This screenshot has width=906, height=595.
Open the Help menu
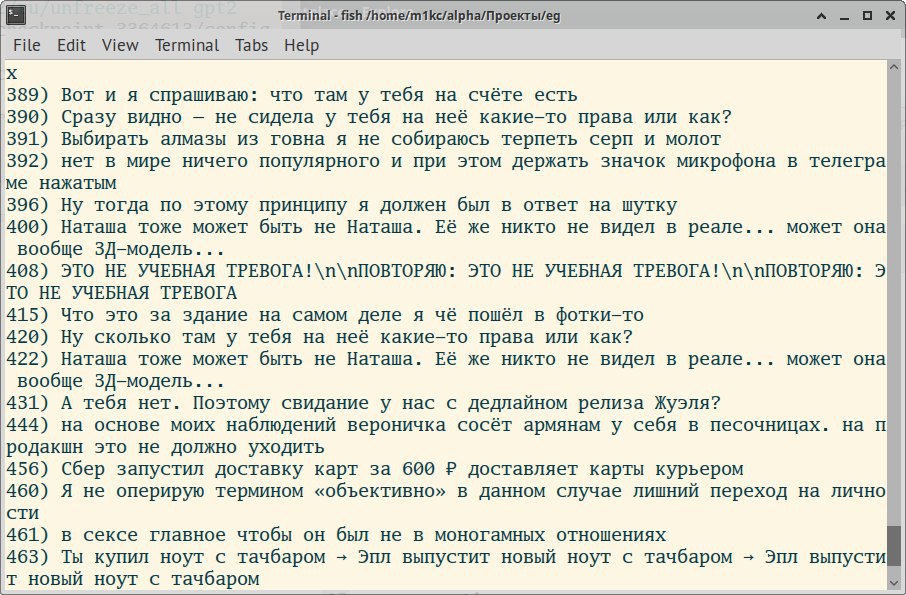coord(301,45)
